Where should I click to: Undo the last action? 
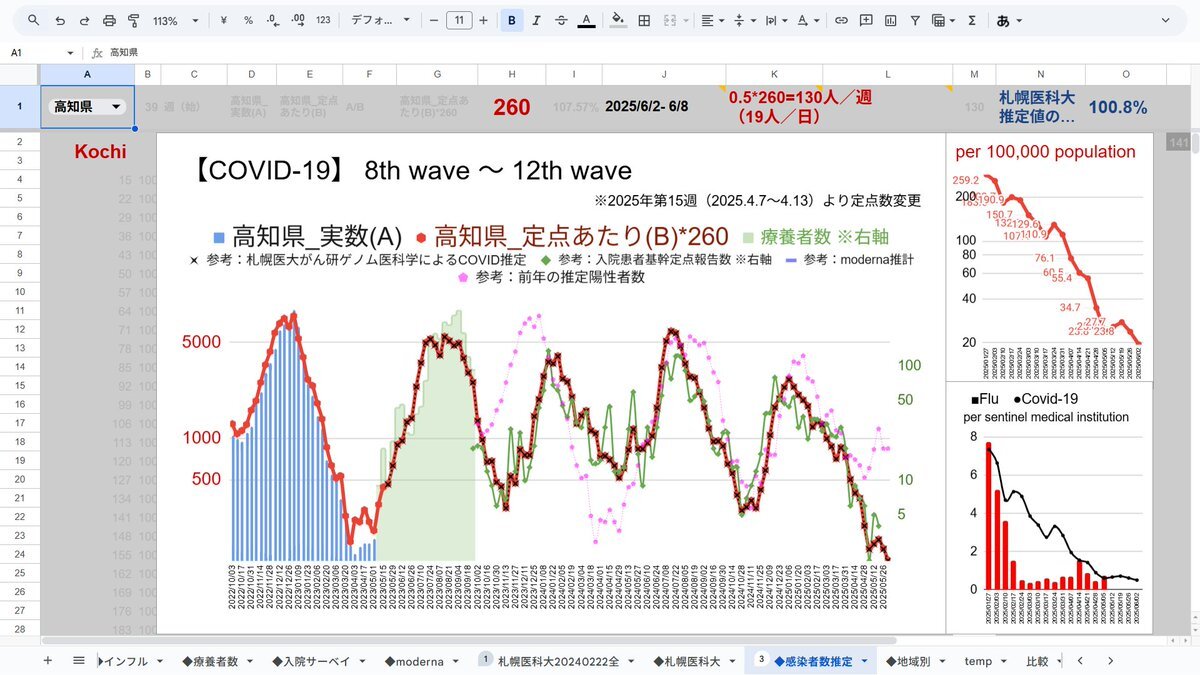(x=60, y=20)
